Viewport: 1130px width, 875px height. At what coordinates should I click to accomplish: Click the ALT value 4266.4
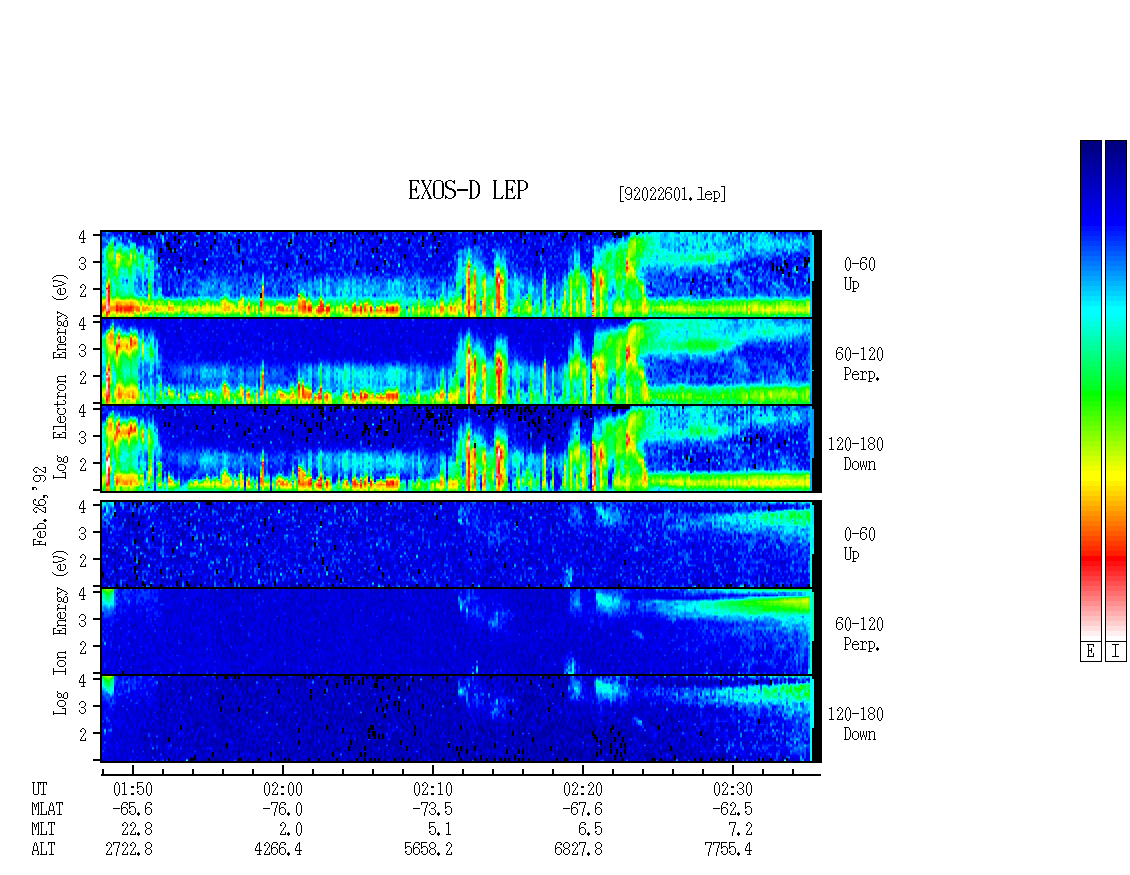pyautogui.click(x=278, y=850)
